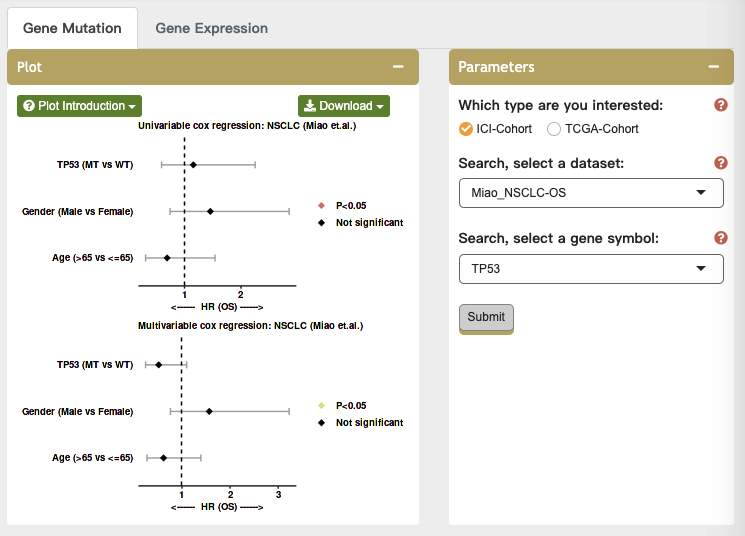Click green P<0.05 swatch in multivariable legend
This screenshot has width=745, height=536.
click(321, 405)
